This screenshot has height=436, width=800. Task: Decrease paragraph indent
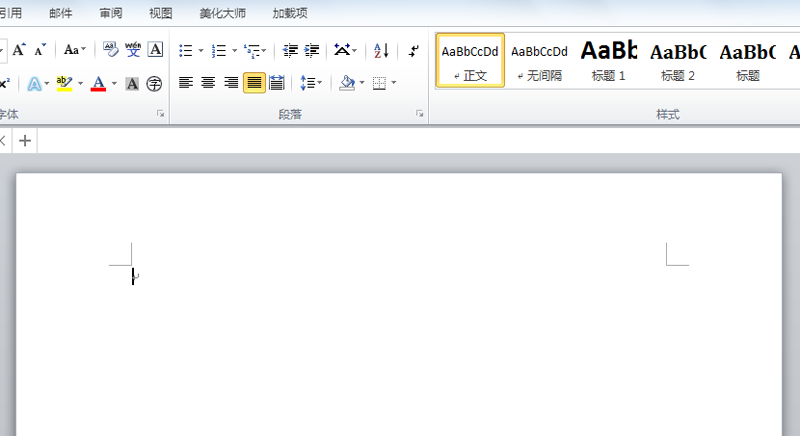pyautogui.click(x=290, y=50)
